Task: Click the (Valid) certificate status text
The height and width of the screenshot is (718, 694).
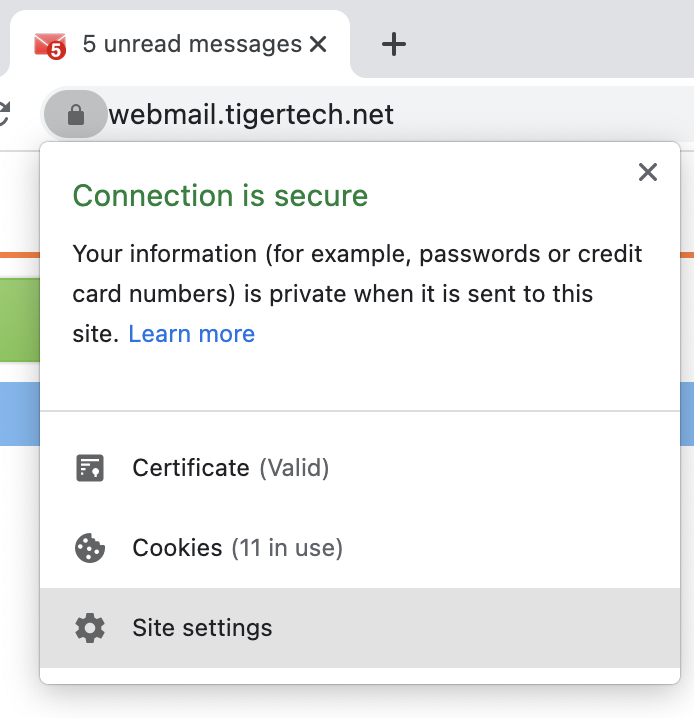Action: coord(294,468)
